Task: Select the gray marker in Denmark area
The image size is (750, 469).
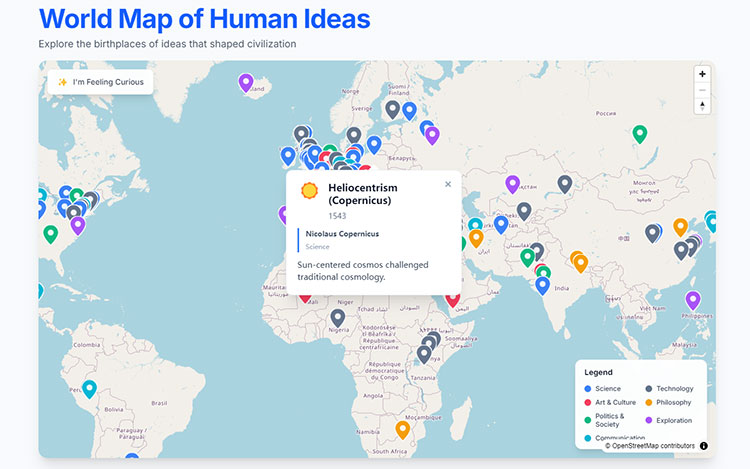Action: tap(354, 136)
